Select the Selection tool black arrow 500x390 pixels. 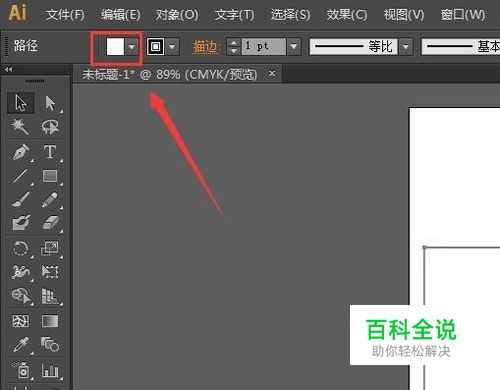21,102
